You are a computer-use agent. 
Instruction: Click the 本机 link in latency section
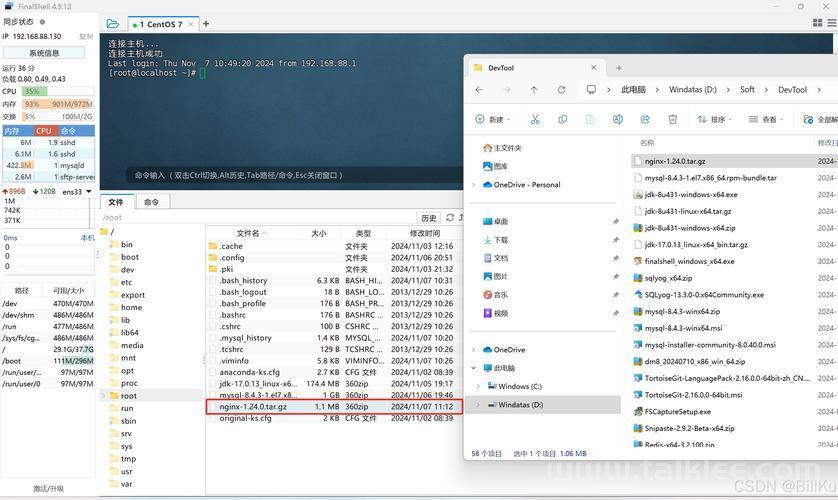coord(87,238)
